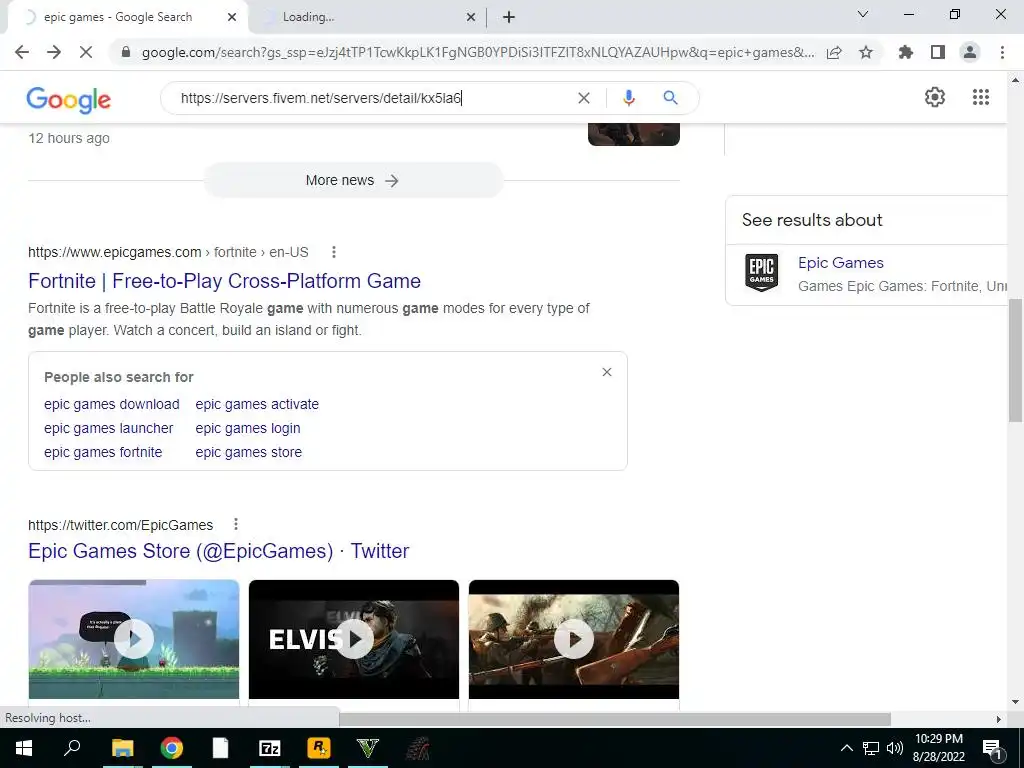The width and height of the screenshot is (1024, 768).
Task: Open the Windows Start menu
Action: [x=24, y=748]
